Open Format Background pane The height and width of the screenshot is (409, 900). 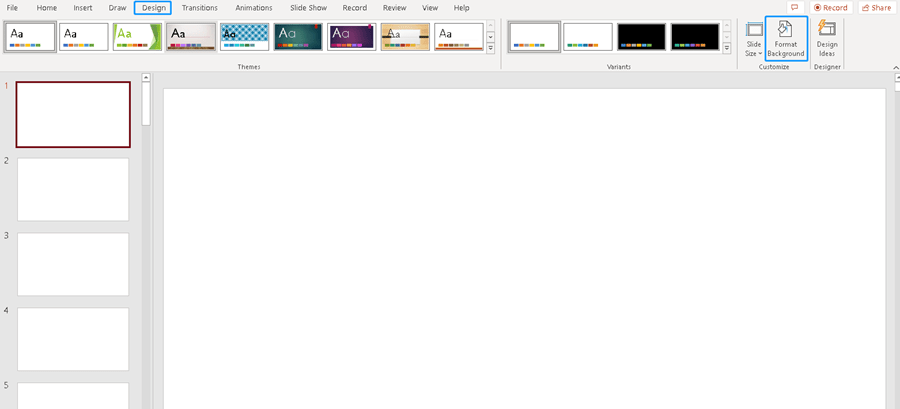(786, 38)
